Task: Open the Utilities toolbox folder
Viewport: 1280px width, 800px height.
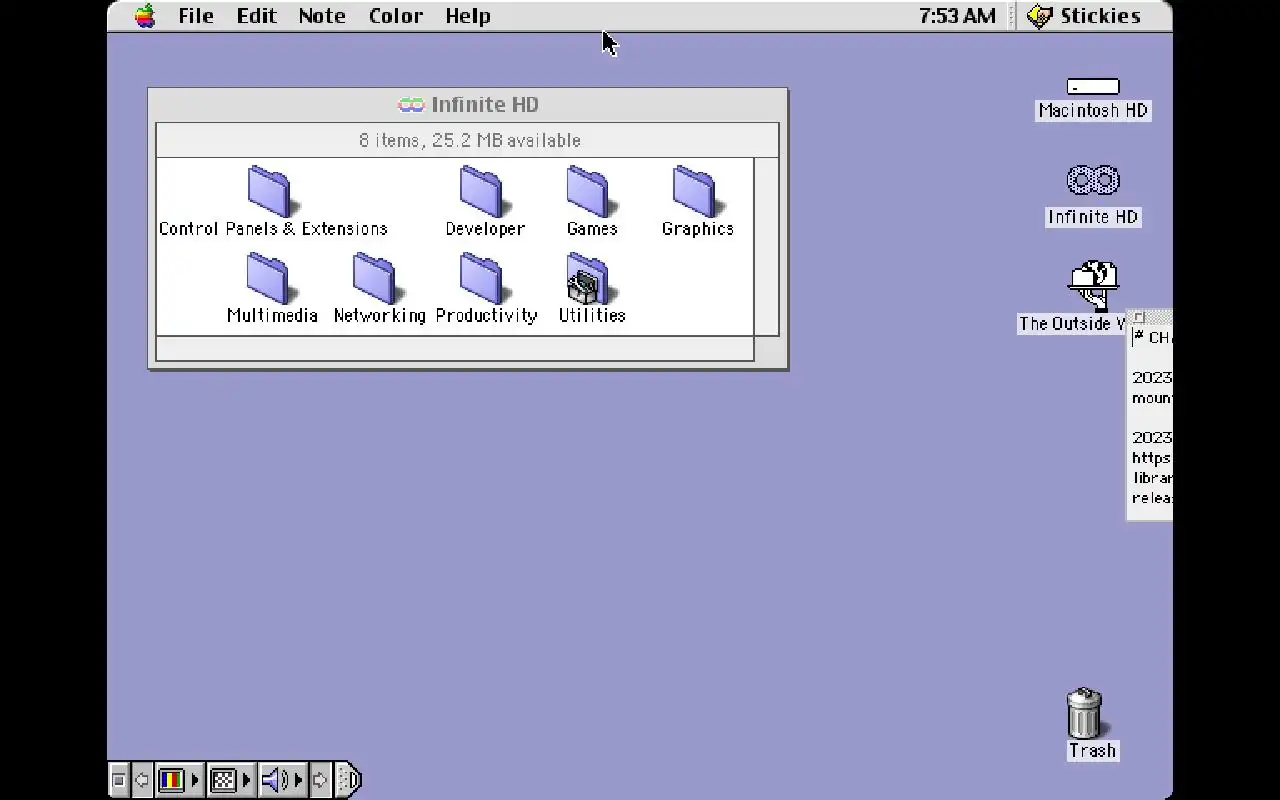Action: [590, 278]
